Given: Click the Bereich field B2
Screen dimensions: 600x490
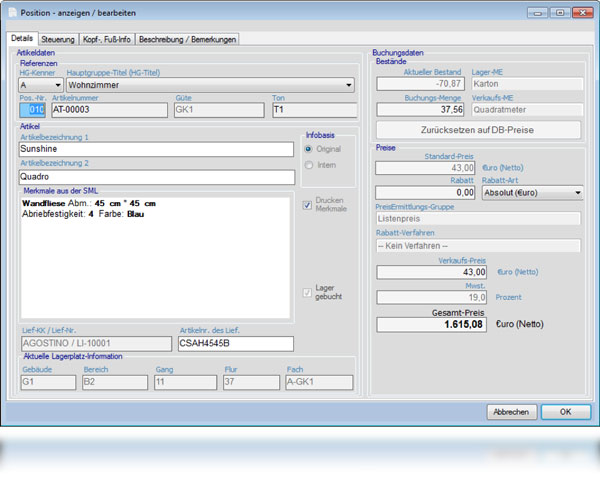Looking at the screenshot, I should (115, 382).
